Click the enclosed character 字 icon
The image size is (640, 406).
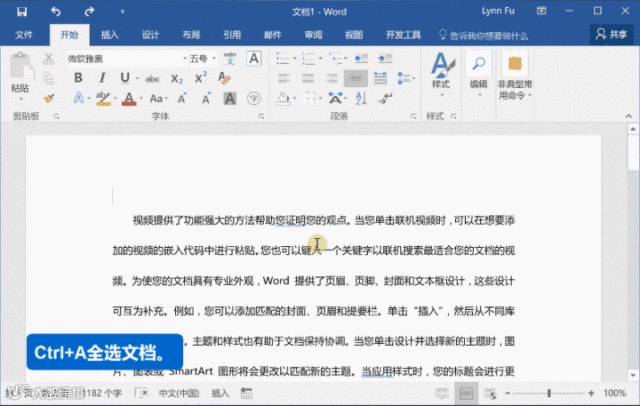[253, 98]
